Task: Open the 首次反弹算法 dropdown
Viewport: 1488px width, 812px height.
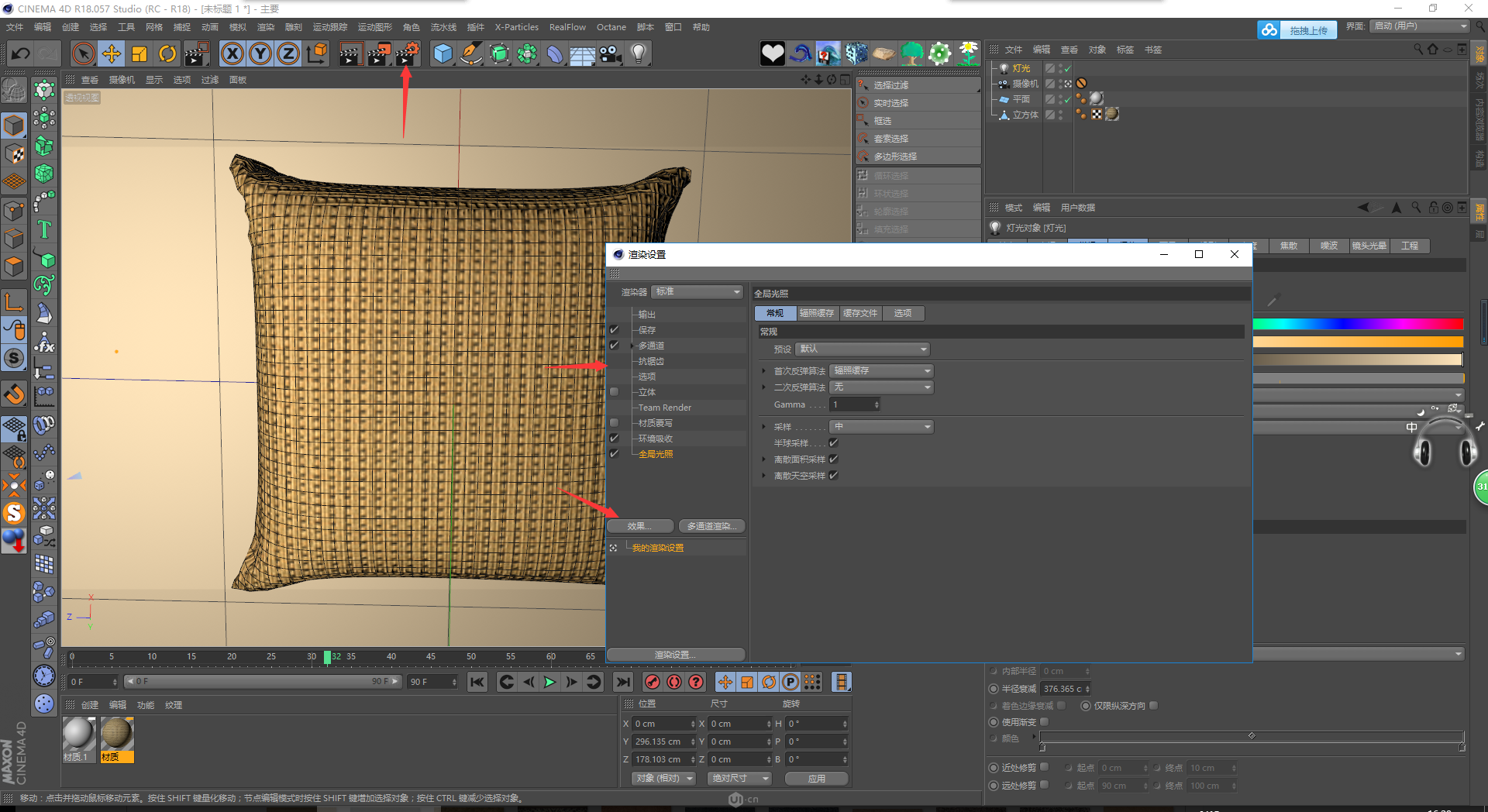Action: [881, 371]
